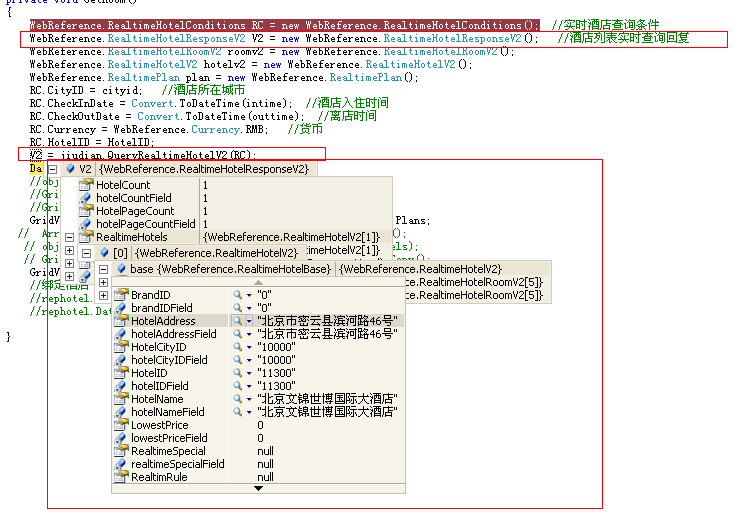747x522 pixels.
Task: Click the V2 = jiudian.QueryRealtimeHotelV2(RC) line
Action: (x=142, y=155)
